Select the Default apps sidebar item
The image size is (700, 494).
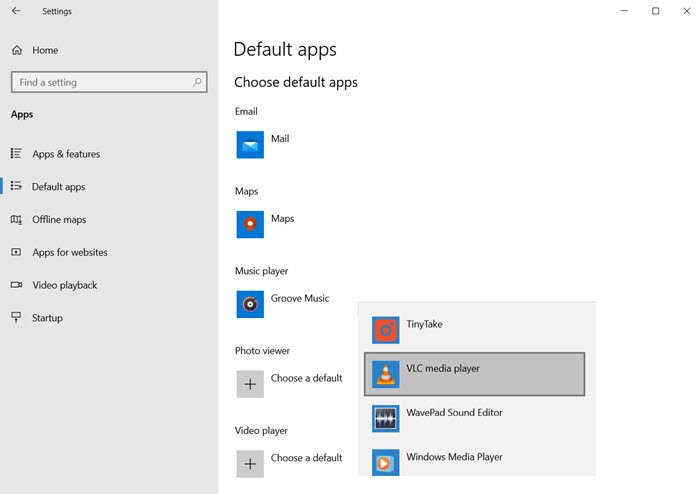58,187
